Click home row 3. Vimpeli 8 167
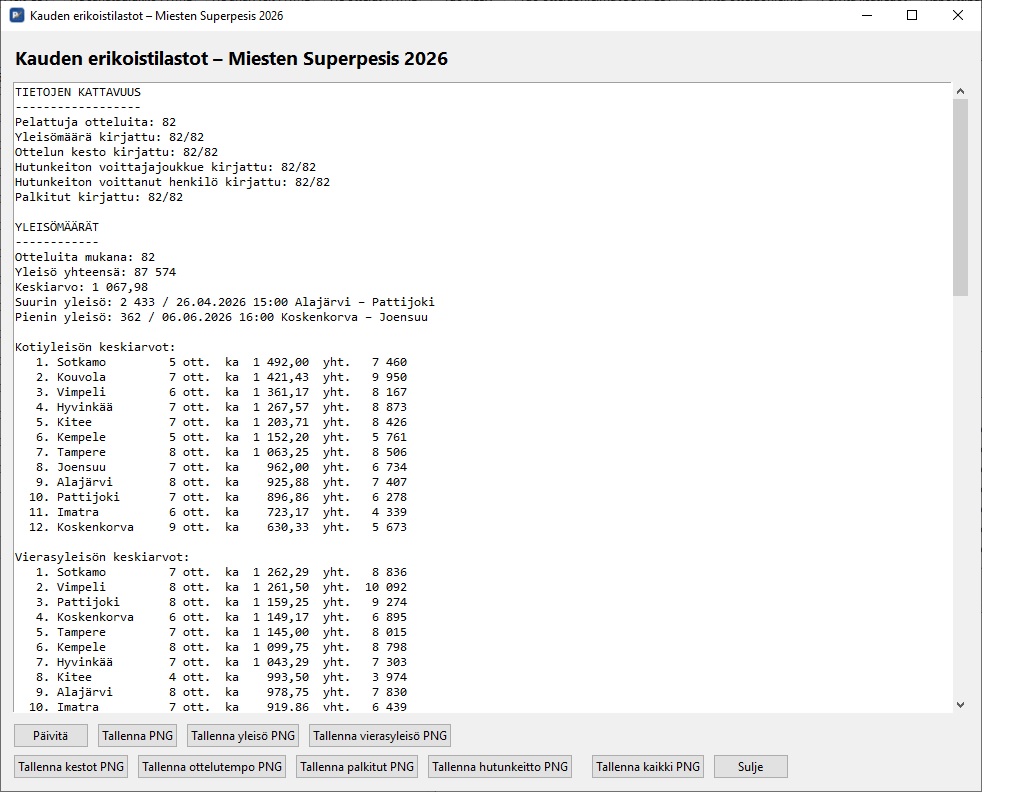This screenshot has width=1024, height=792. [x=221, y=392]
